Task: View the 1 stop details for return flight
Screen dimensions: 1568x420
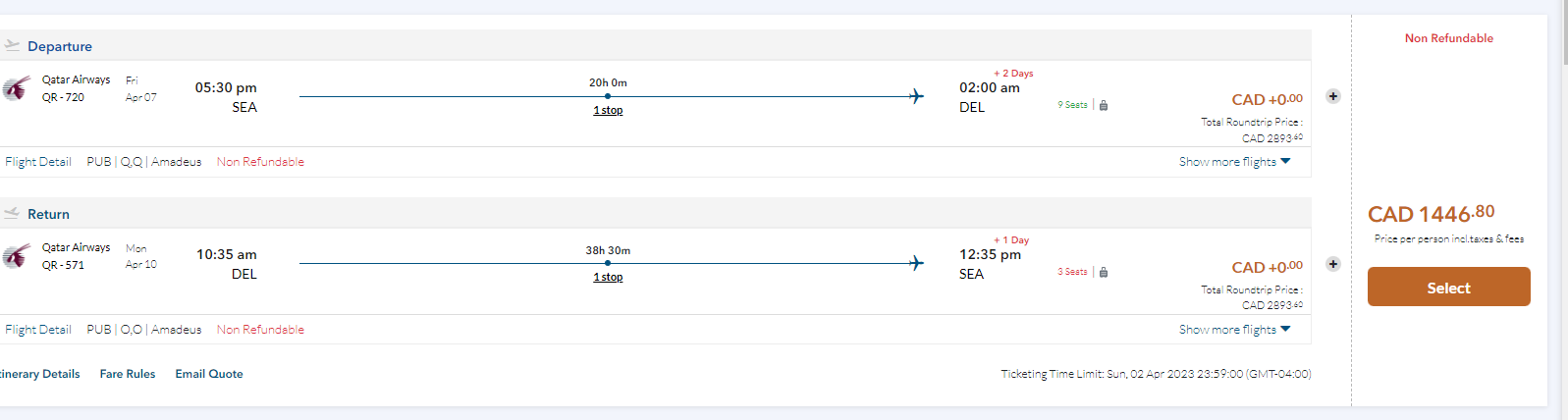Action: click(608, 277)
